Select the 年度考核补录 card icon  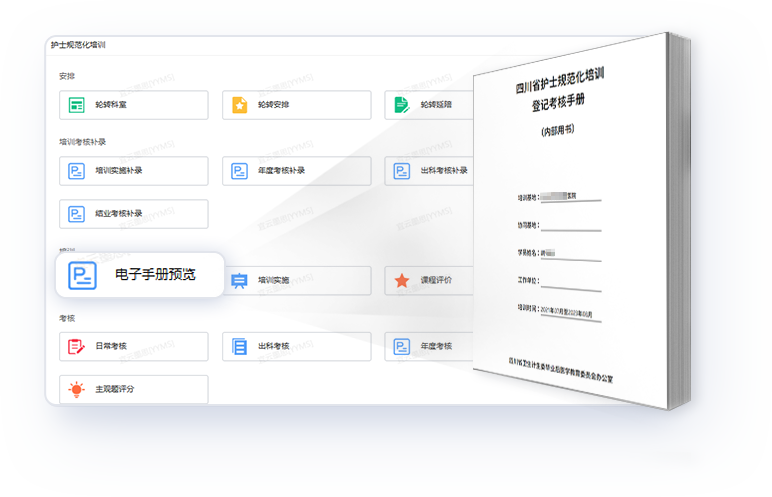(x=239, y=171)
